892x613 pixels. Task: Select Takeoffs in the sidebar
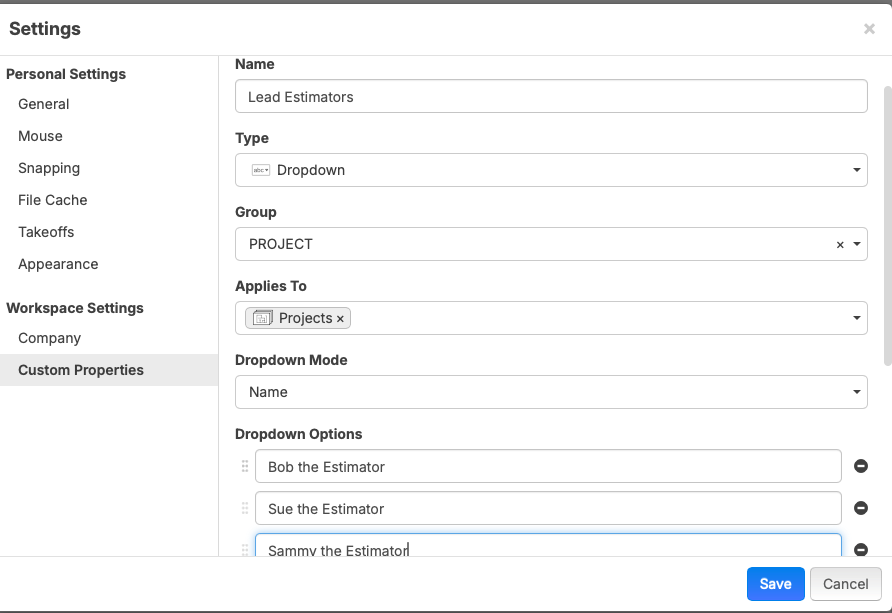[46, 232]
